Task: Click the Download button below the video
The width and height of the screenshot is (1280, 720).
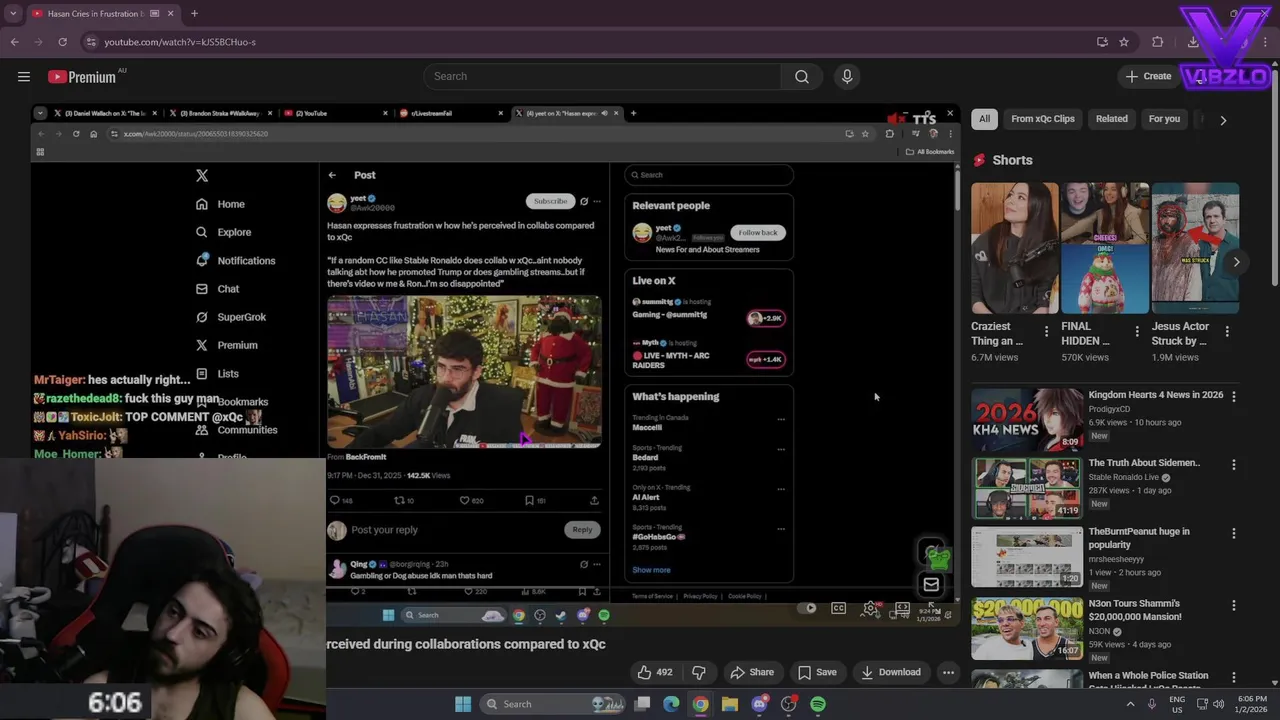Action: click(891, 672)
